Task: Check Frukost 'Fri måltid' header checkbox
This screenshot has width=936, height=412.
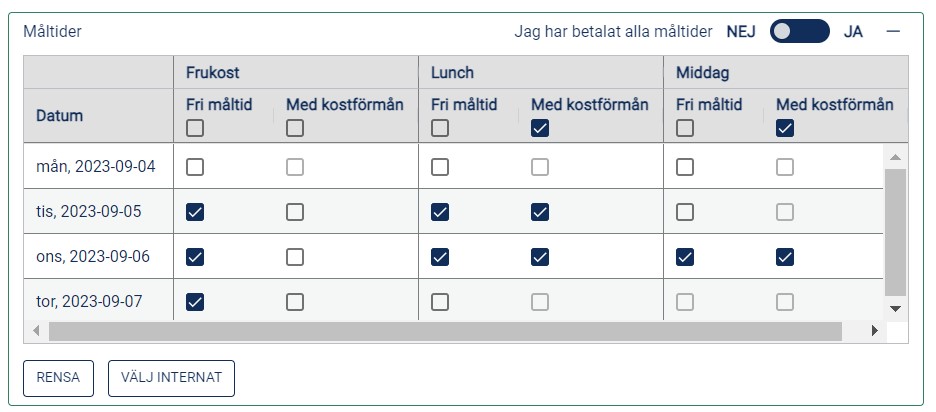Action: [195, 128]
